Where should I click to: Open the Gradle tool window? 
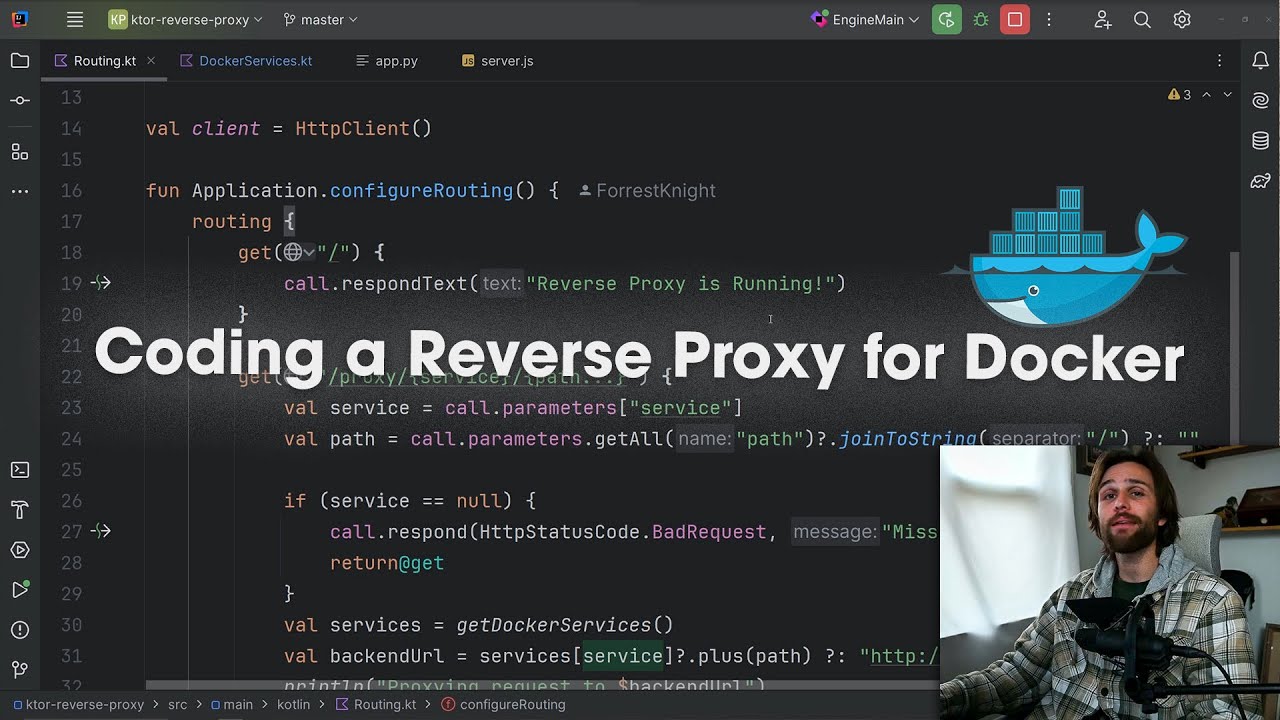point(1261,181)
